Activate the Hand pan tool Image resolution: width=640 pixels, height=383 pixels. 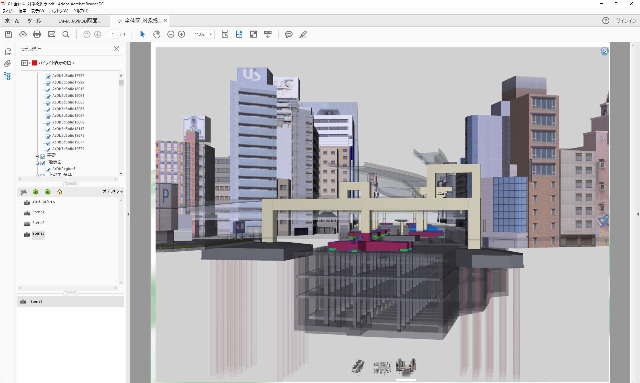[x=157, y=35]
